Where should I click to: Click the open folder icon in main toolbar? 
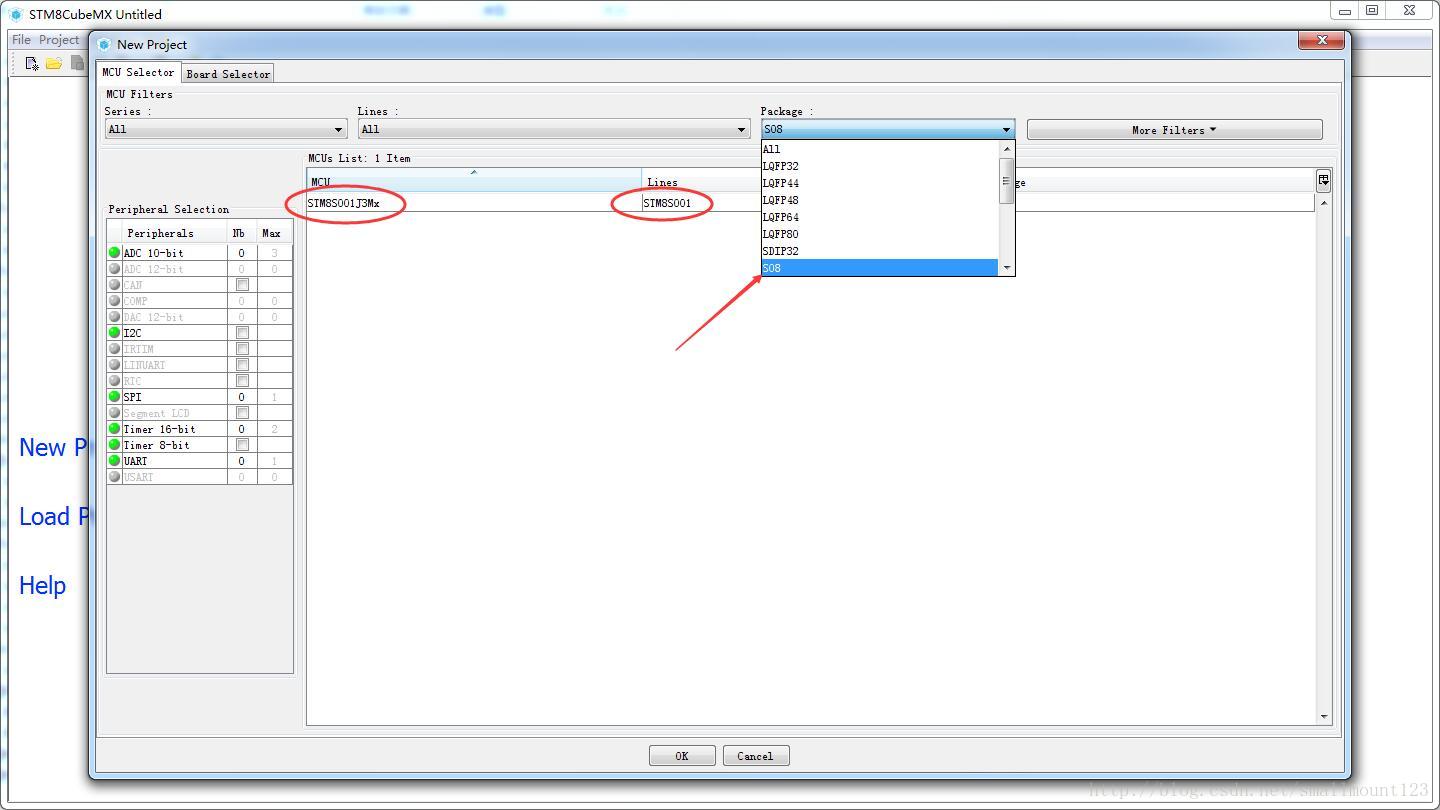click(x=54, y=63)
